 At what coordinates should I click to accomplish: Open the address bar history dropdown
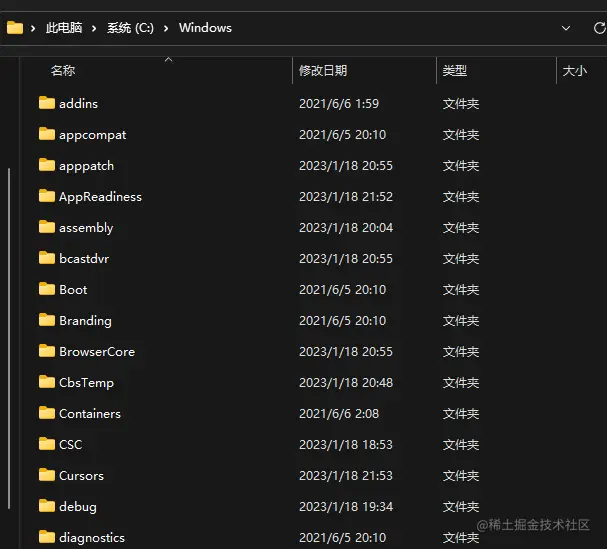566,28
